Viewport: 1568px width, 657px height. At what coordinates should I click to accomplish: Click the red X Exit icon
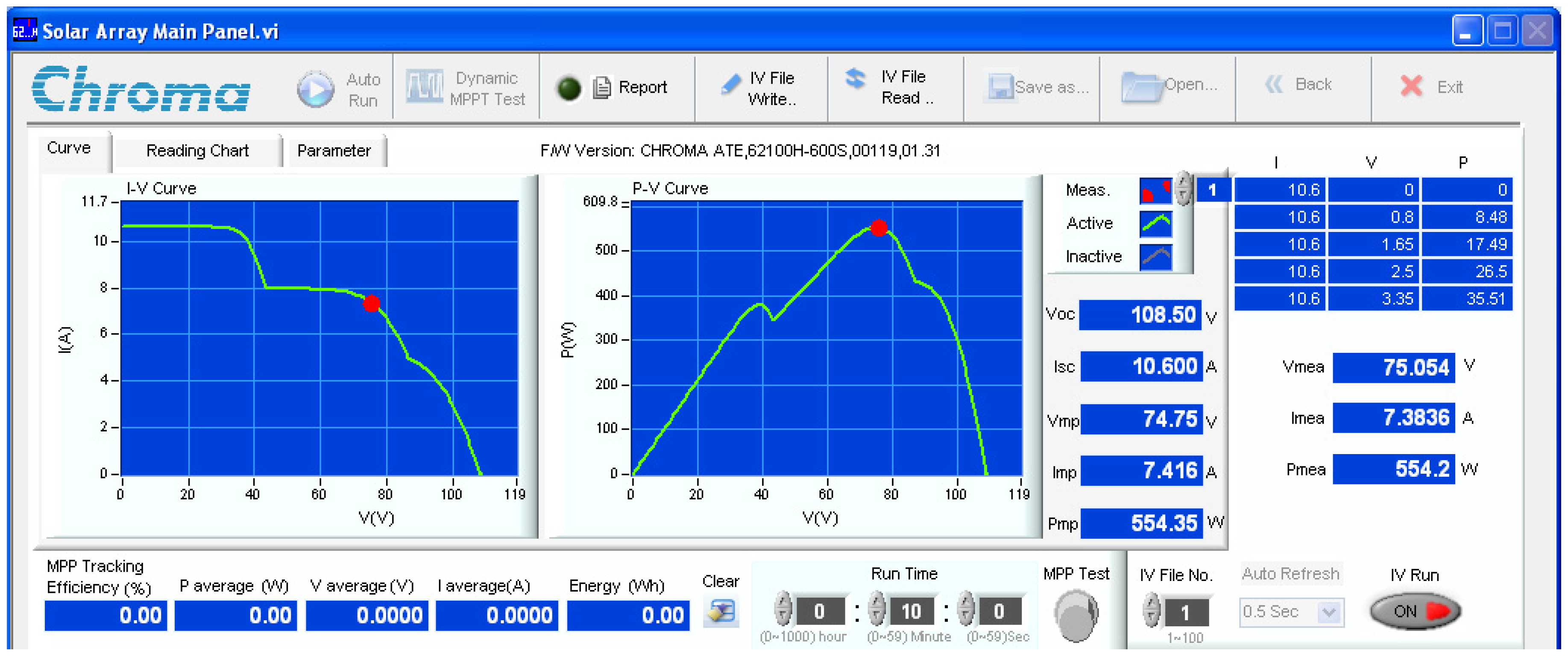[x=1411, y=86]
